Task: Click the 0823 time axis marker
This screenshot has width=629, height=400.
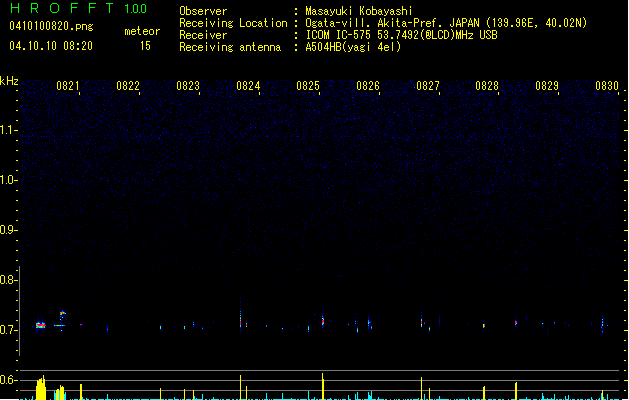Action: 188,86
